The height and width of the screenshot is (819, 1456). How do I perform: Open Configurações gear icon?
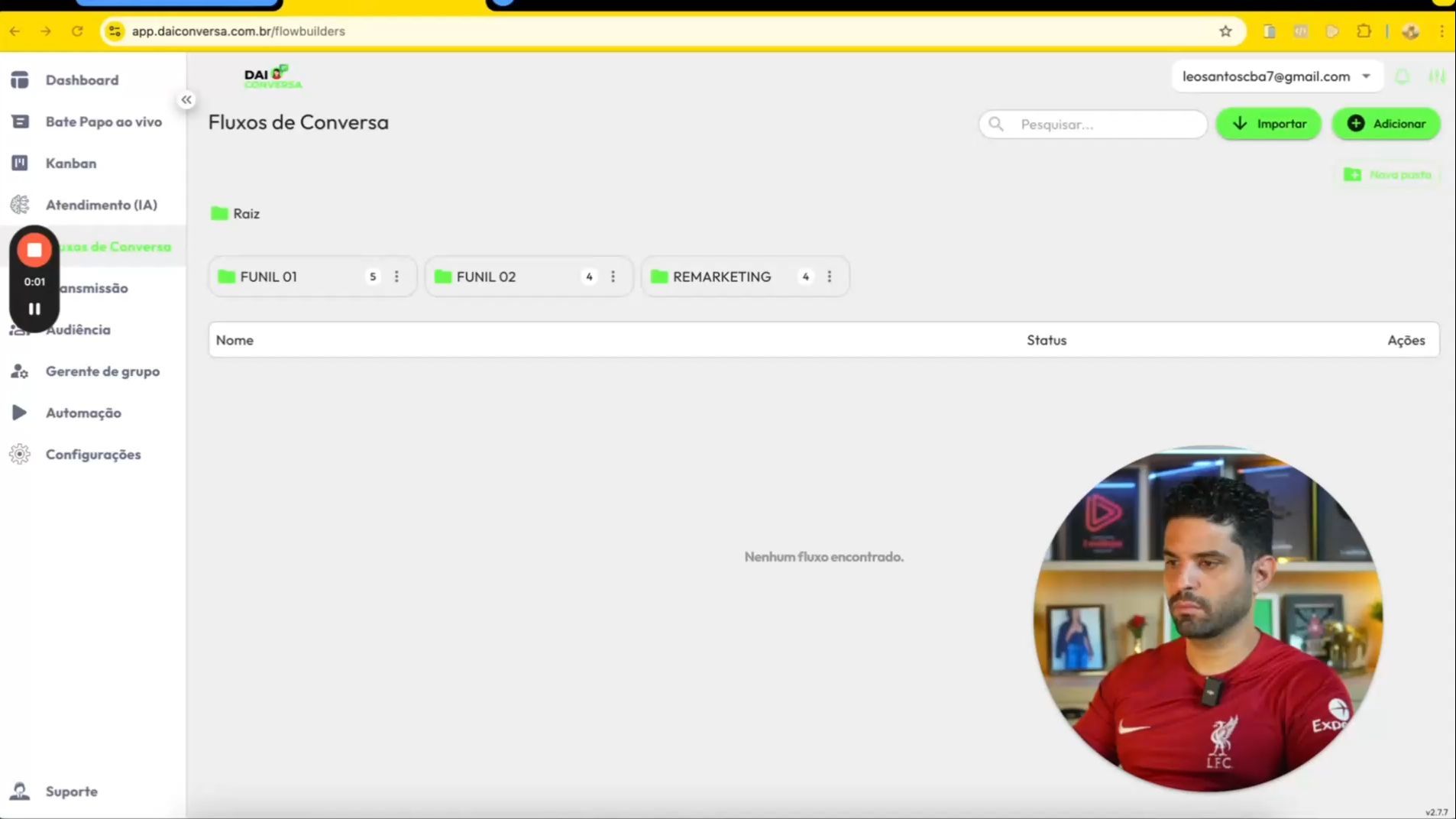(20, 454)
